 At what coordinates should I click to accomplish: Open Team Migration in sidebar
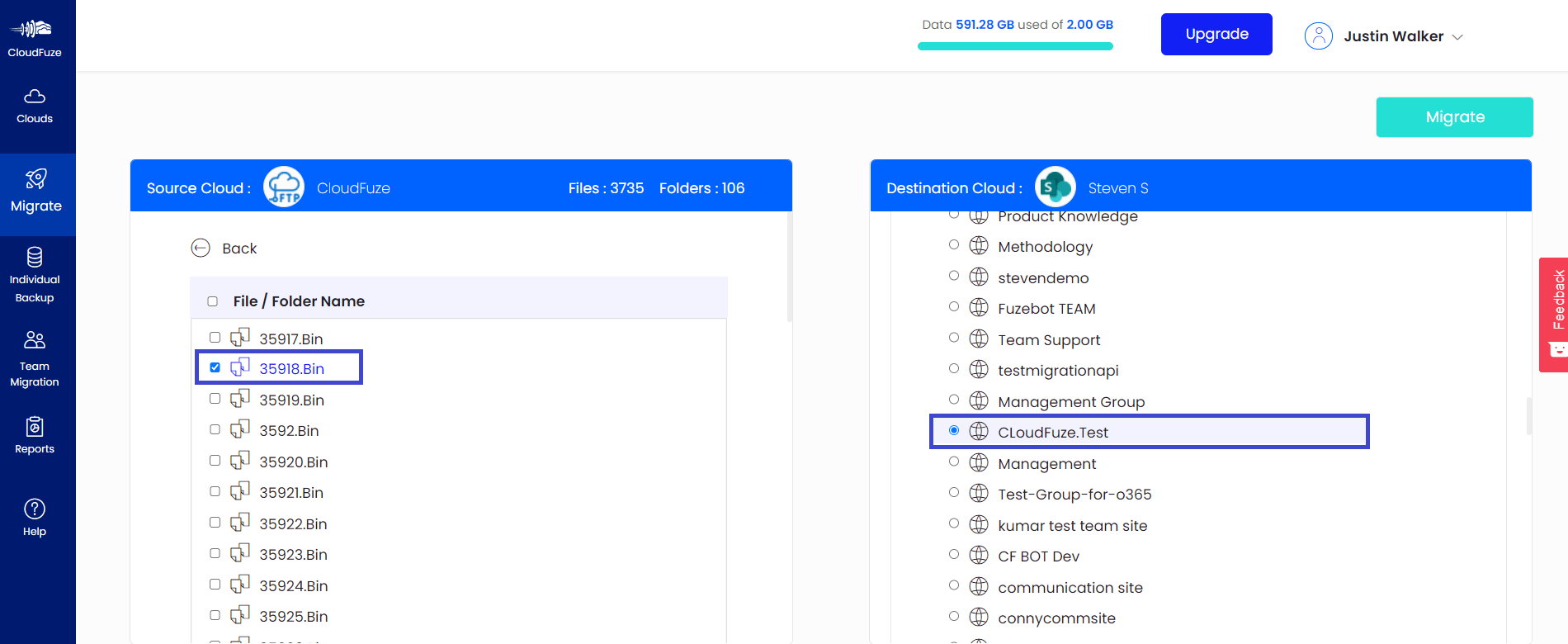pos(35,359)
